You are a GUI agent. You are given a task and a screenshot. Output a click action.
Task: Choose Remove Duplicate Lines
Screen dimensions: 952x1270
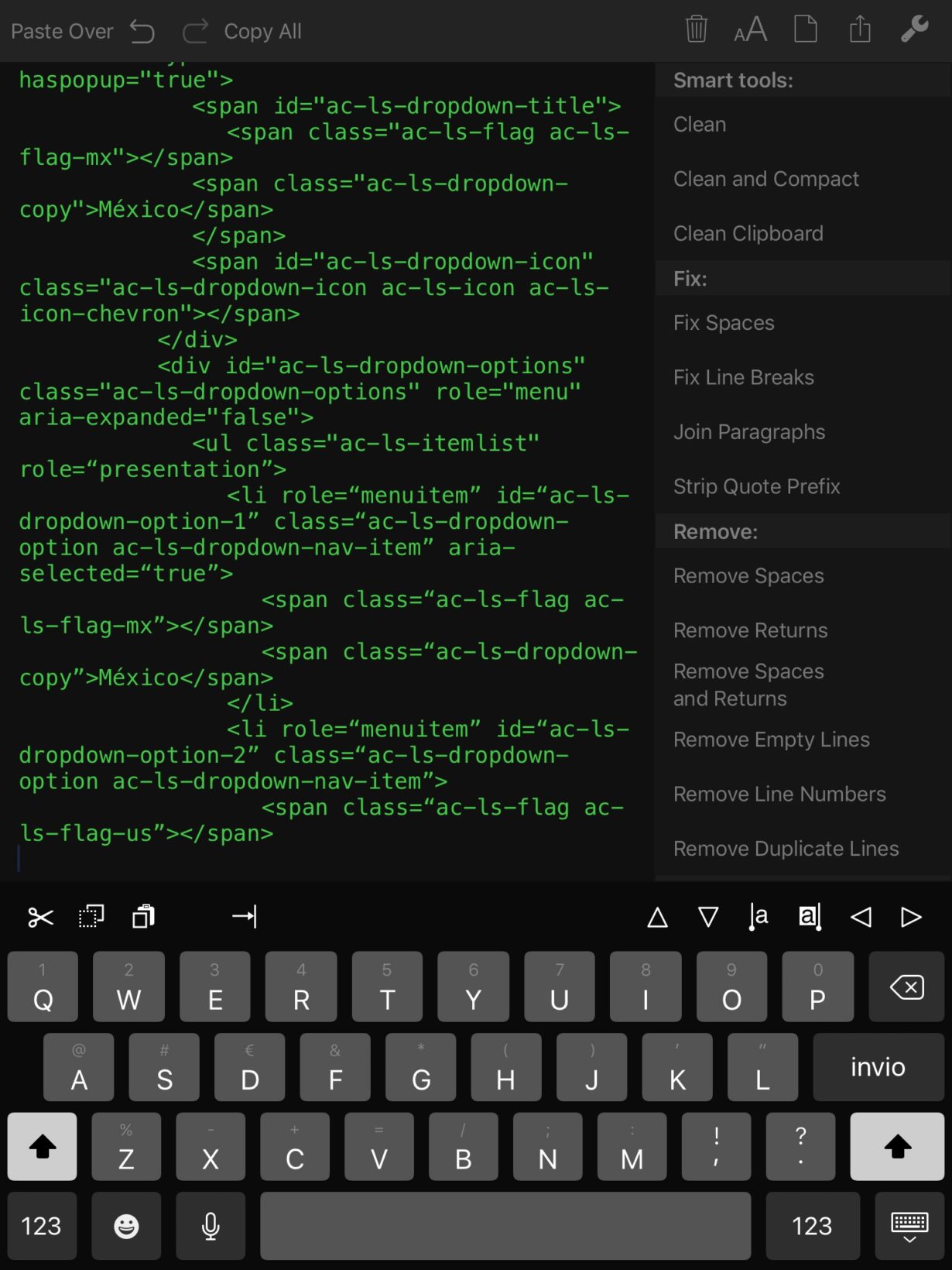[x=803, y=849]
